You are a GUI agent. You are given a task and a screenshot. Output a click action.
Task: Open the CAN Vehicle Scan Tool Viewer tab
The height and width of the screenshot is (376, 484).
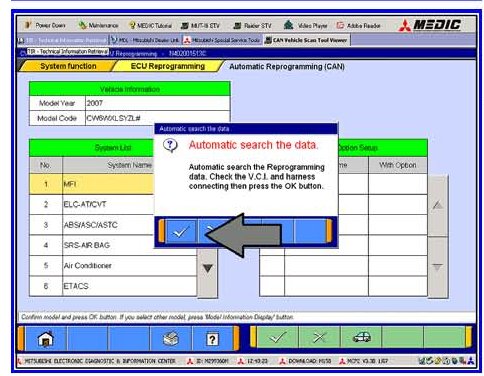click(x=306, y=40)
